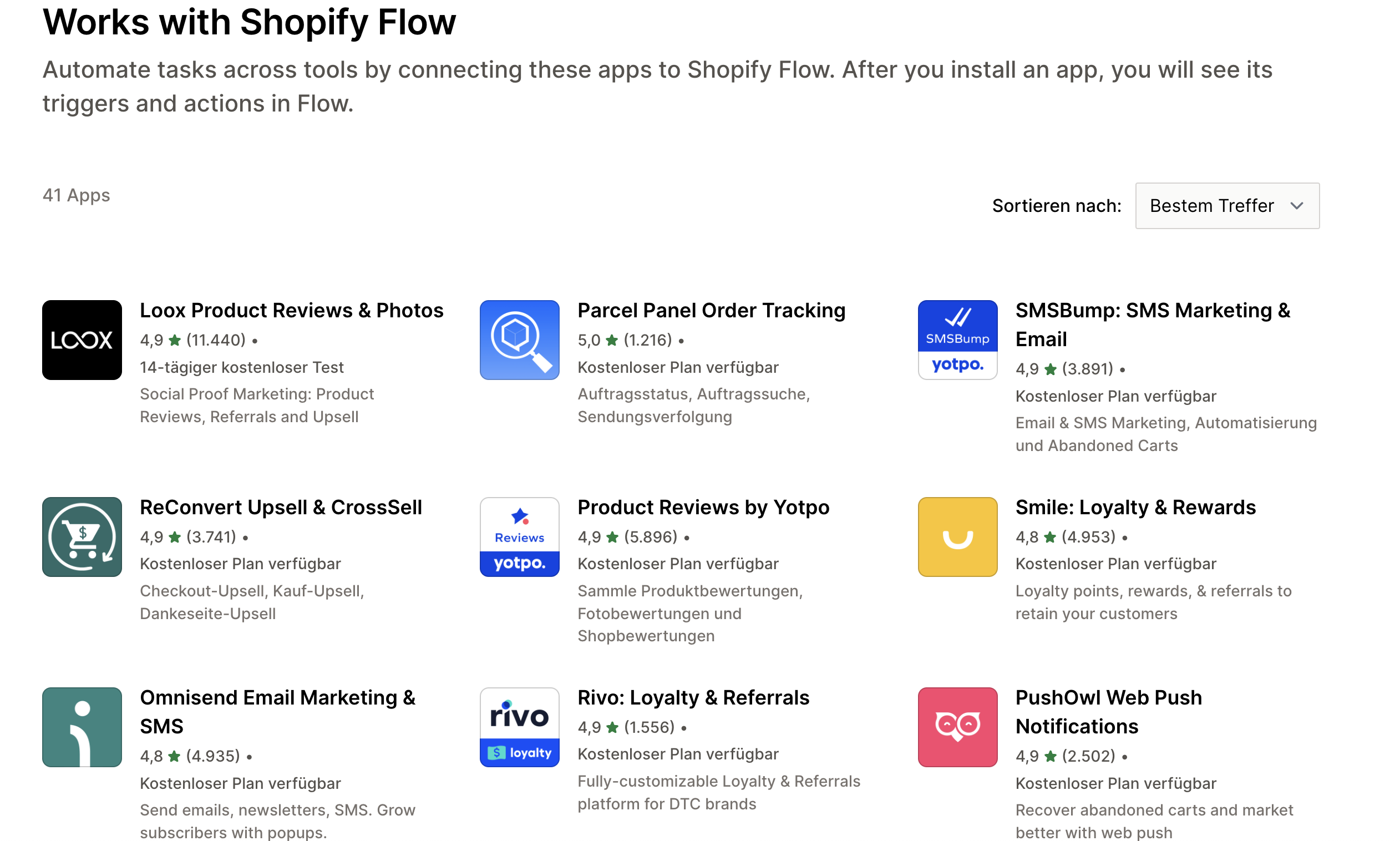
Task: Open Loox Product Reviews & Photos link
Action: 291,310
